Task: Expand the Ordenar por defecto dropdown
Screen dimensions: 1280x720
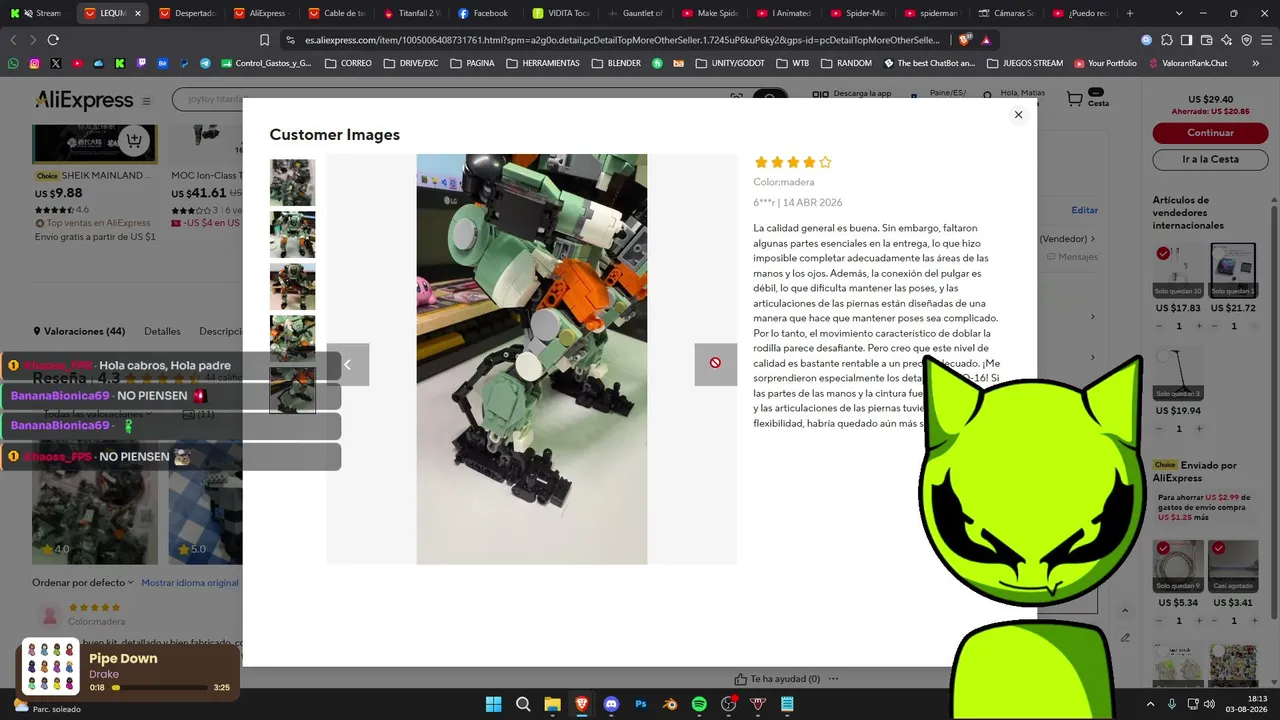Action: [x=83, y=583]
